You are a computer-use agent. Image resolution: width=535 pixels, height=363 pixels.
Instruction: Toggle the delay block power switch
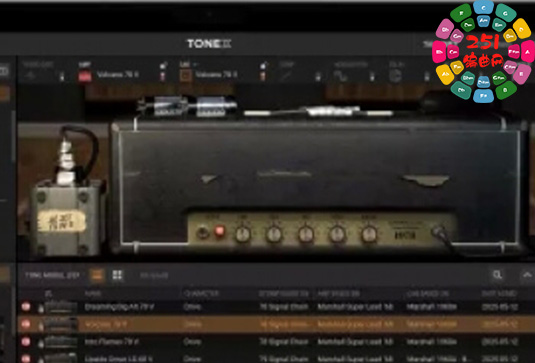point(427,77)
